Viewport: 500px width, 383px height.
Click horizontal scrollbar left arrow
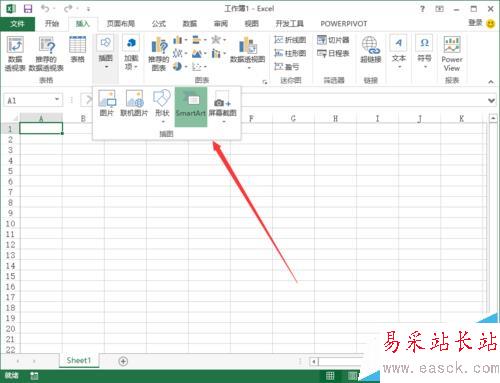click(314, 361)
